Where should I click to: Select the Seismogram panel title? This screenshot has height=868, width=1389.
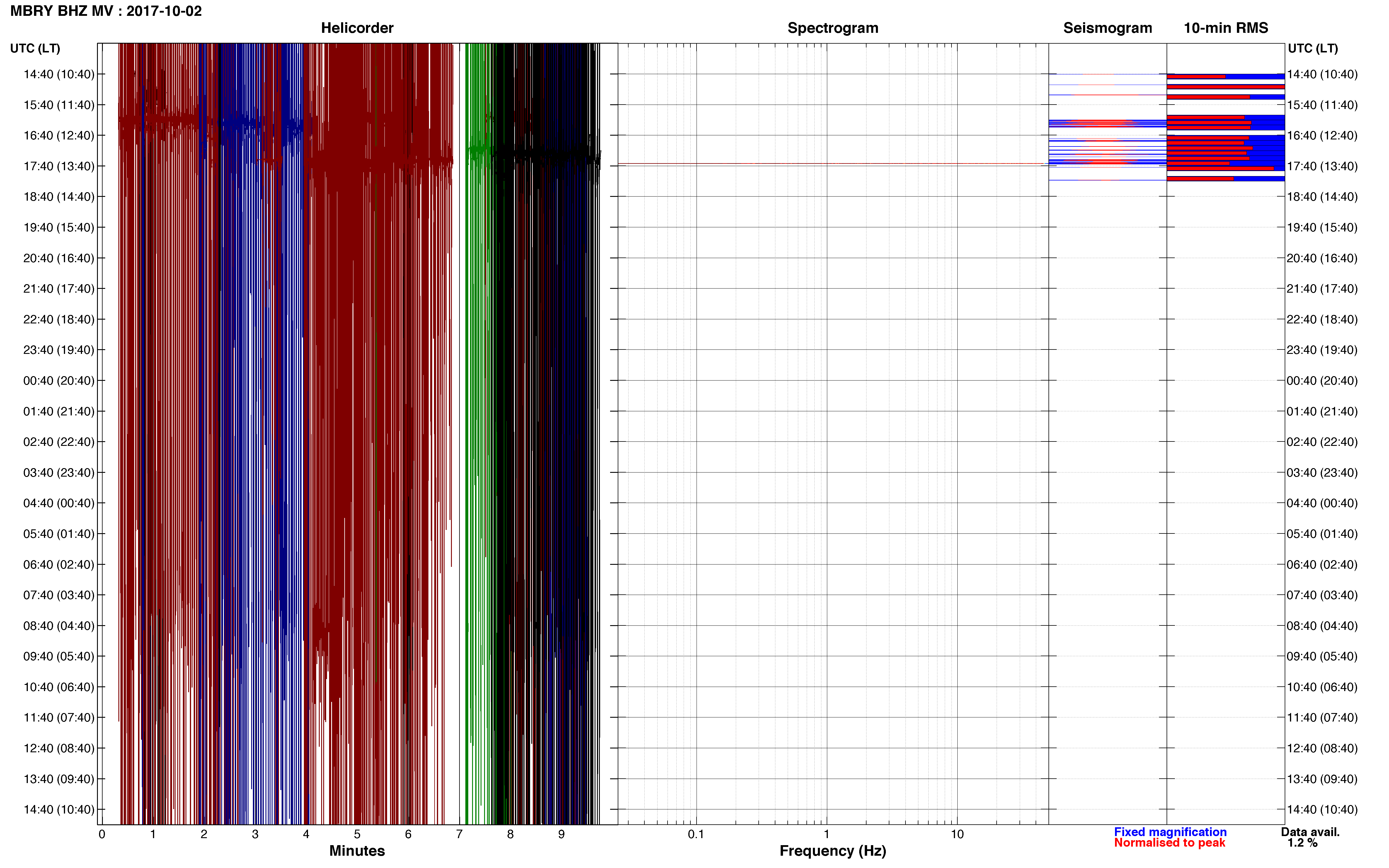pyautogui.click(x=1108, y=28)
